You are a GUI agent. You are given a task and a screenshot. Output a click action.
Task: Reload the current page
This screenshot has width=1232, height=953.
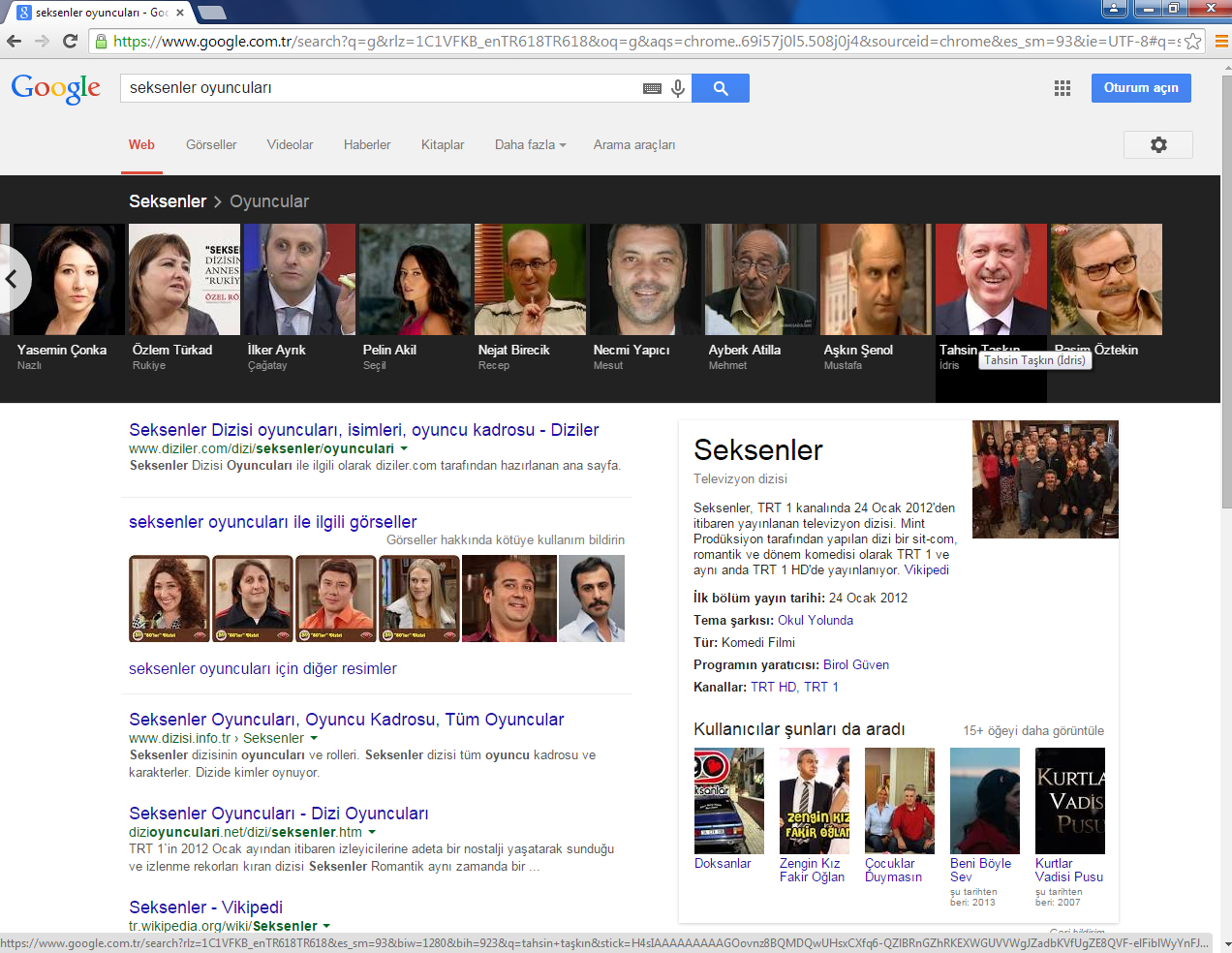point(70,41)
